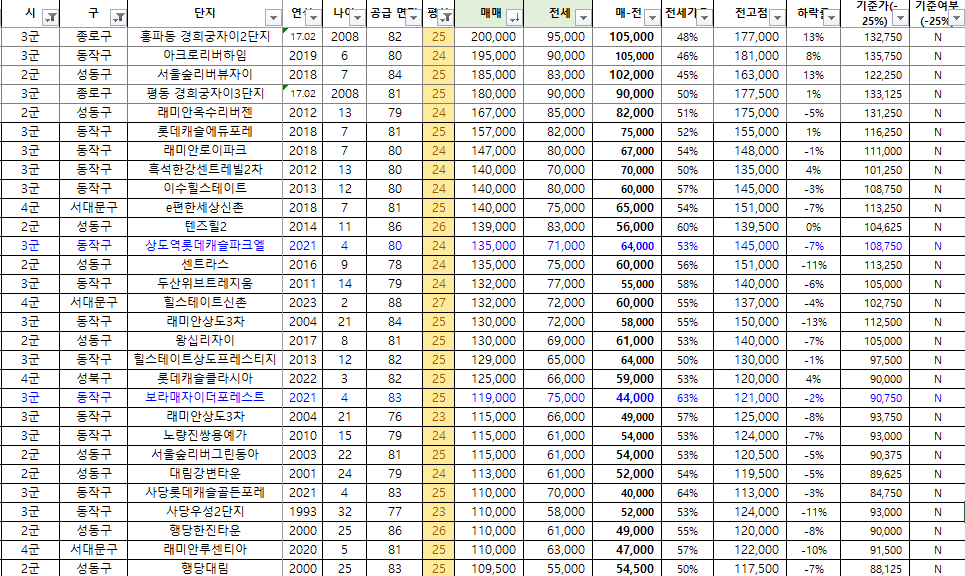Select the blue cell 보라매자이더포레스트
This screenshot has width=965, height=576.
click(x=205, y=398)
